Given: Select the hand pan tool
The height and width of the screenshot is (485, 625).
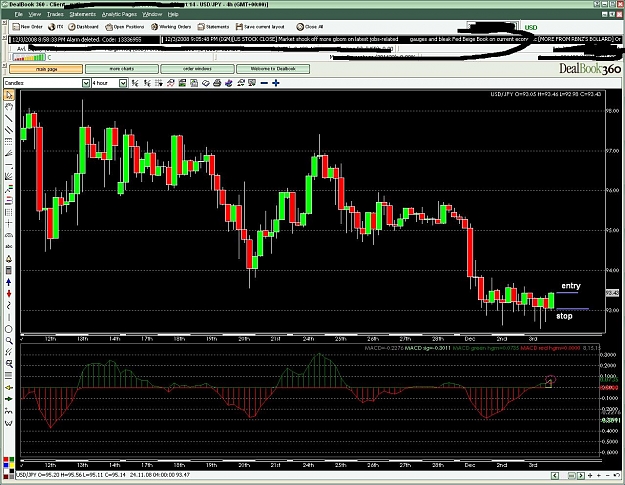Looking at the screenshot, I should pos(9,107).
